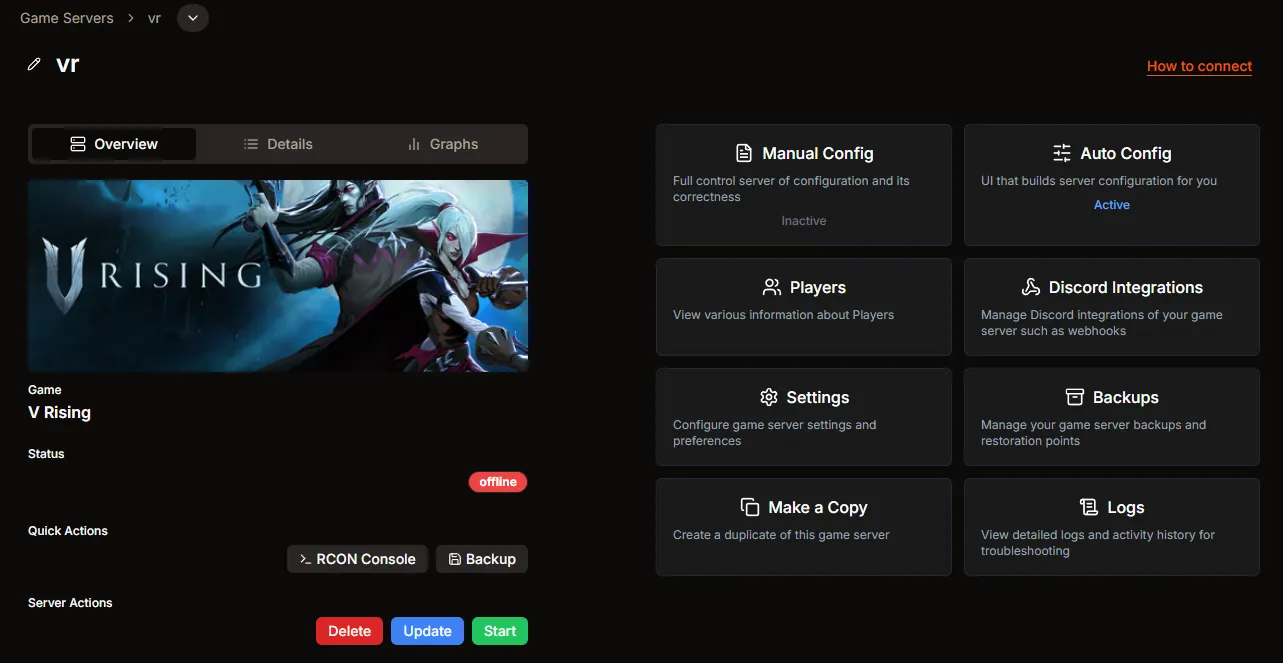The image size is (1283, 663).
Task: Navigate back to Game Servers breadcrumb
Action: 66,17
